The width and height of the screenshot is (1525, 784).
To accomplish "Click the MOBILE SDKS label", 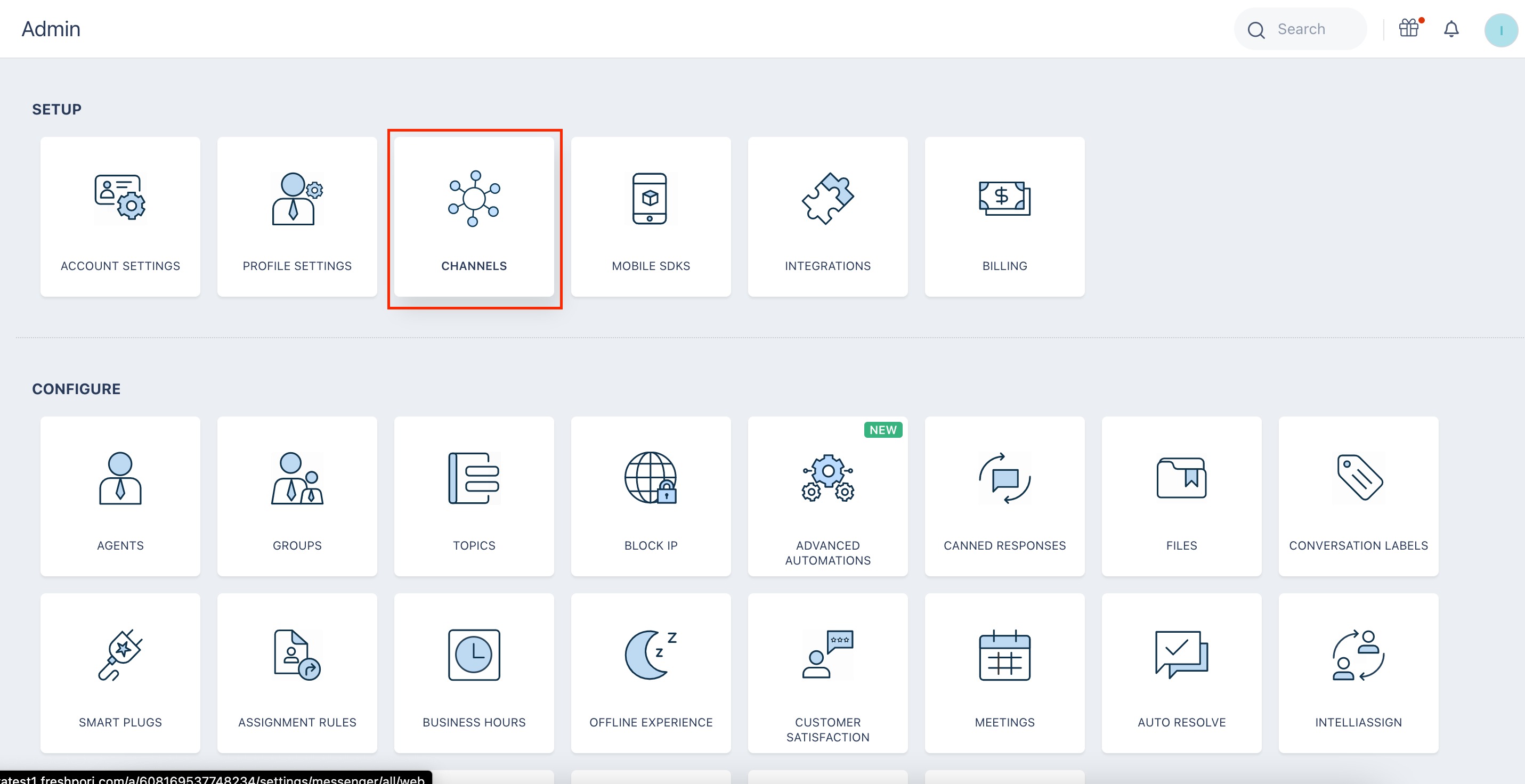I will coord(651,266).
